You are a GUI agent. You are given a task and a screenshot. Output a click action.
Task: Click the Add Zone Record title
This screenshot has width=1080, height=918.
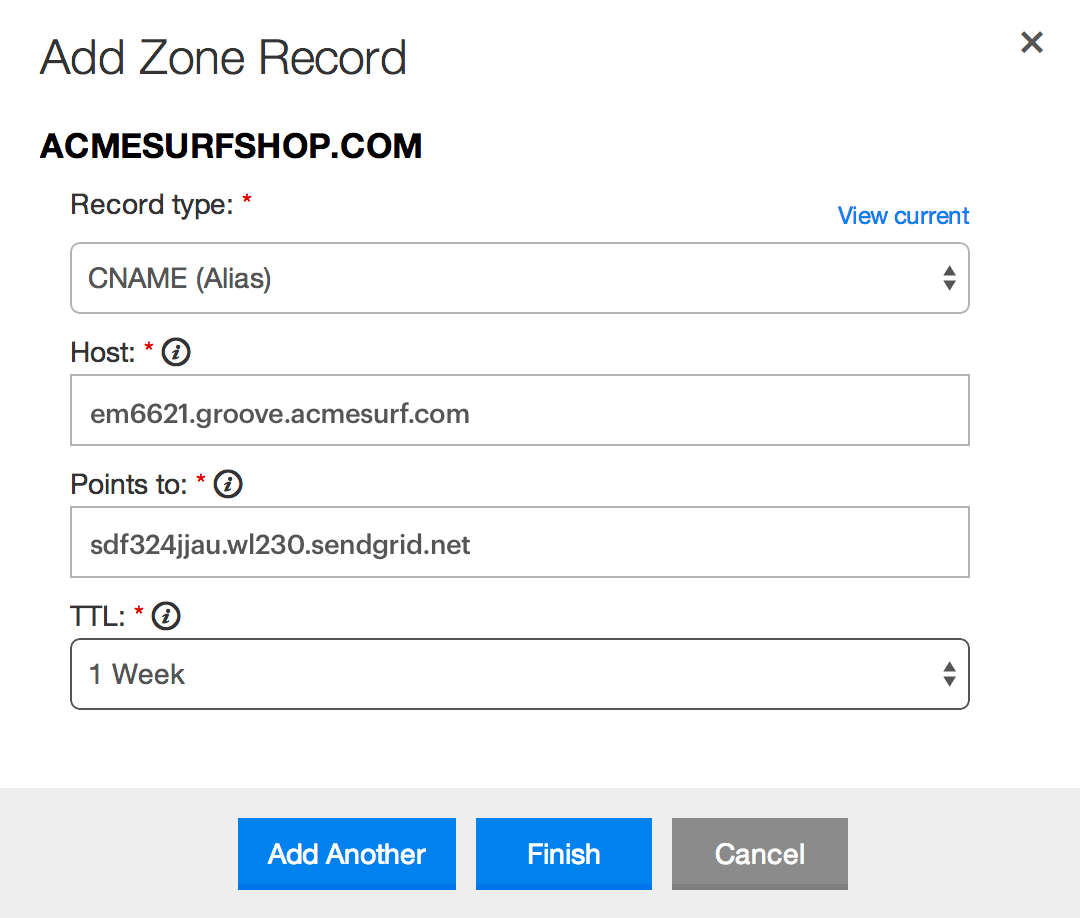[224, 58]
